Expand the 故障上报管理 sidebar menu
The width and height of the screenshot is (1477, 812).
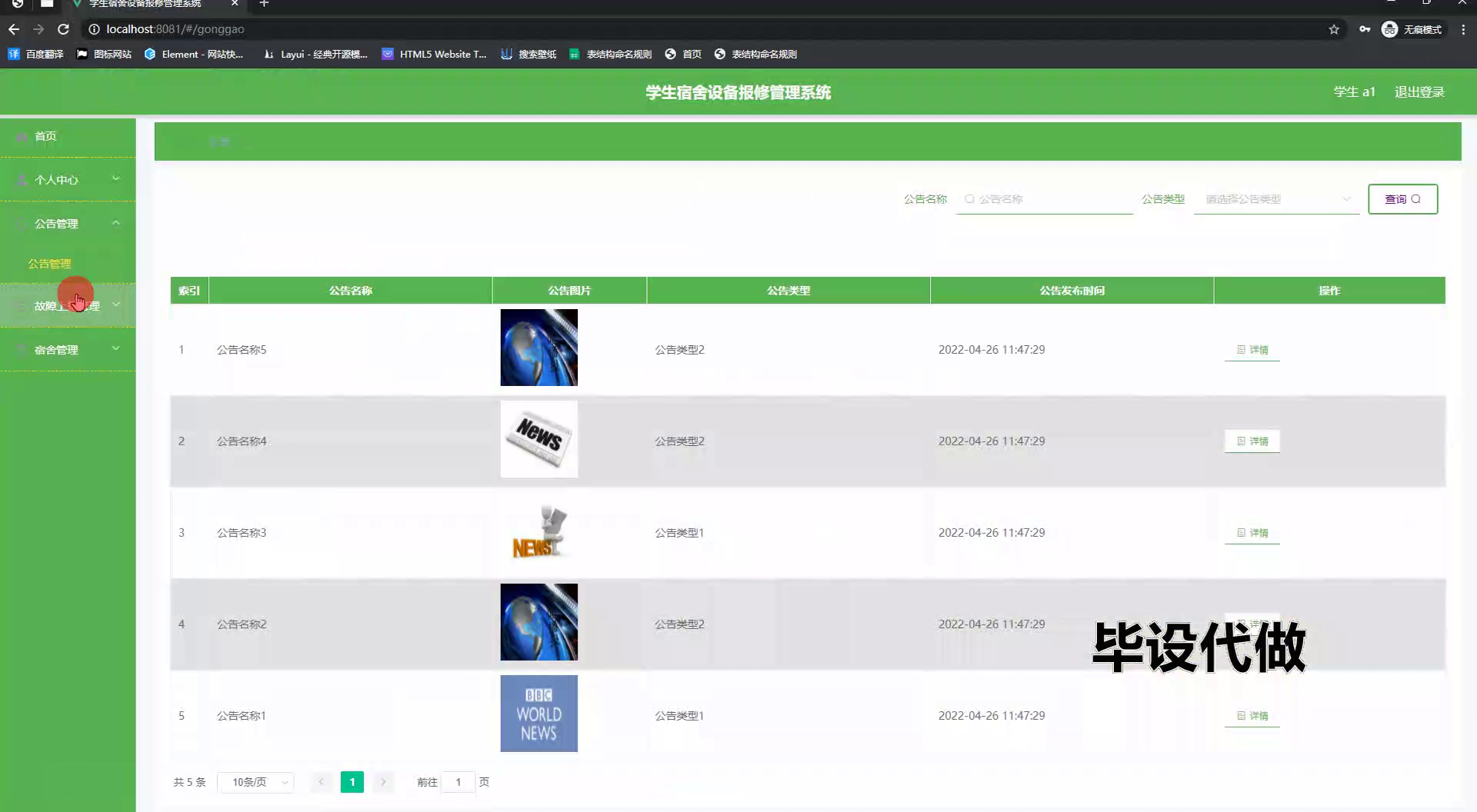tap(68, 306)
